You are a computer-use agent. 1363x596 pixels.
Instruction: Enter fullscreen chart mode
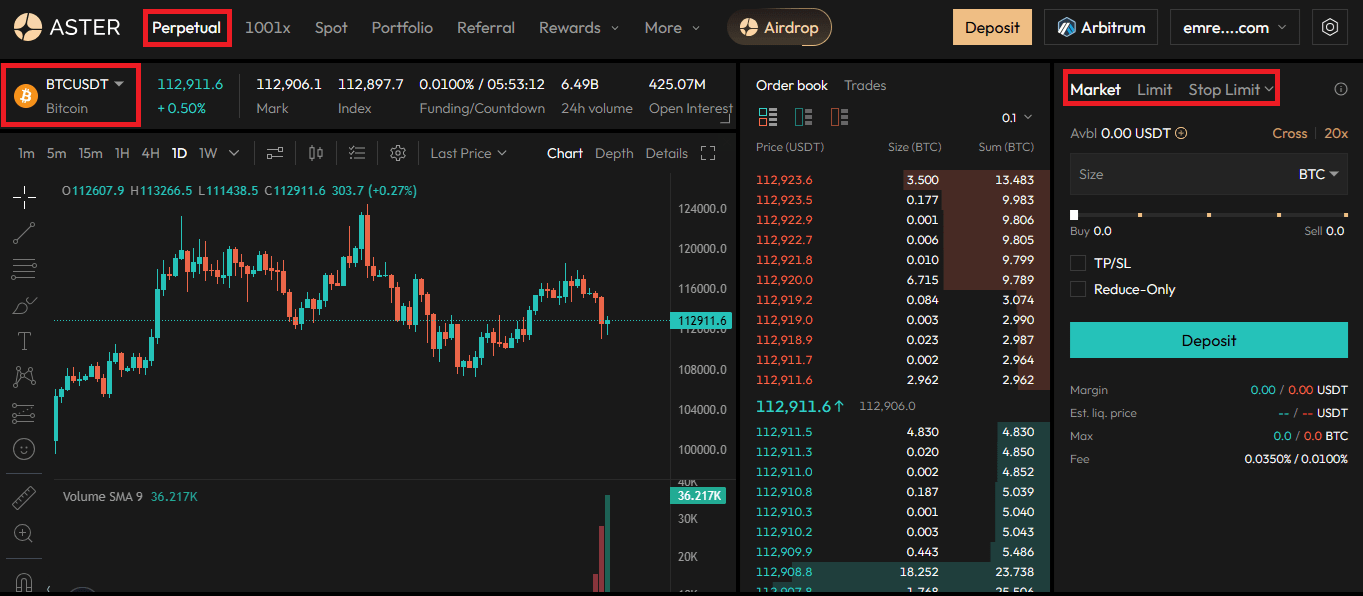click(x=708, y=153)
